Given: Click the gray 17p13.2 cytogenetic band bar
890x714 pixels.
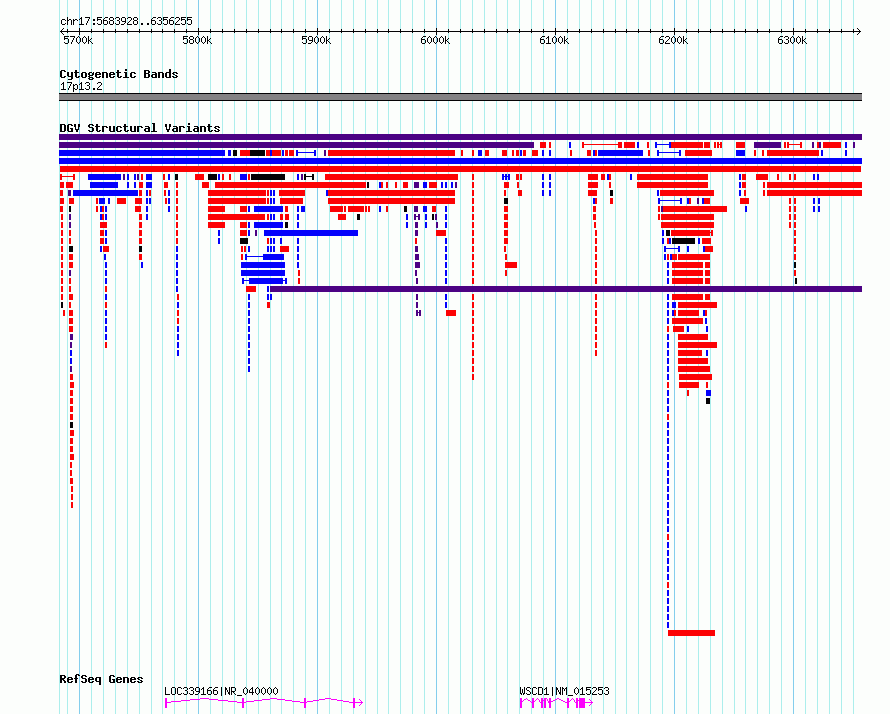Looking at the screenshot, I should pyautogui.click(x=460, y=97).
